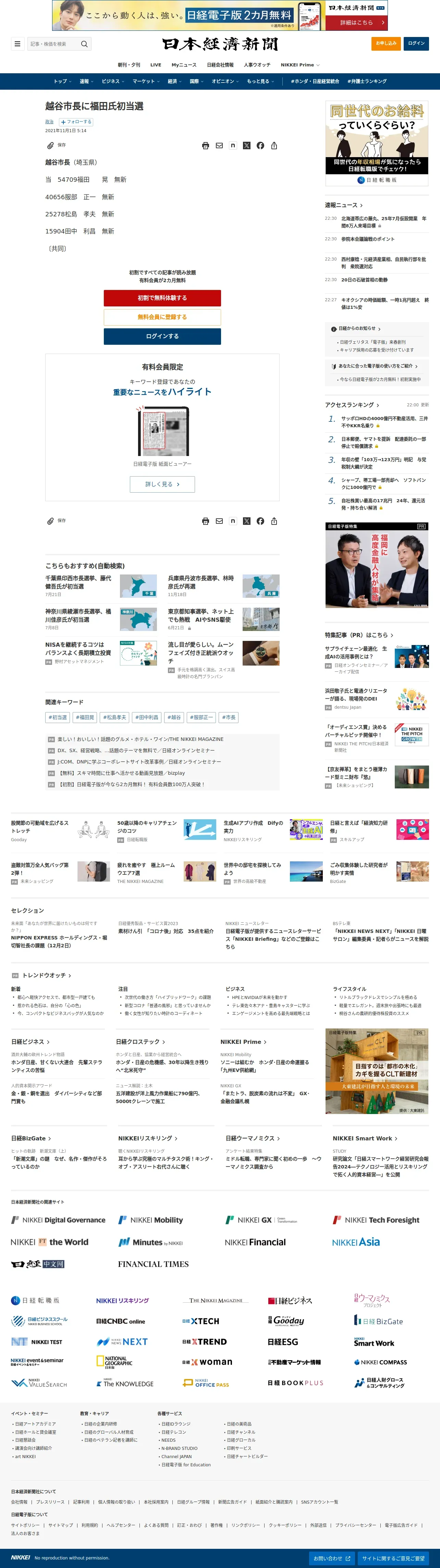Image resolution: width=440 pixels, height=1568 pixels.
Task: Expand the ビジネス navigation dropdown
Action: coord(113,81)
